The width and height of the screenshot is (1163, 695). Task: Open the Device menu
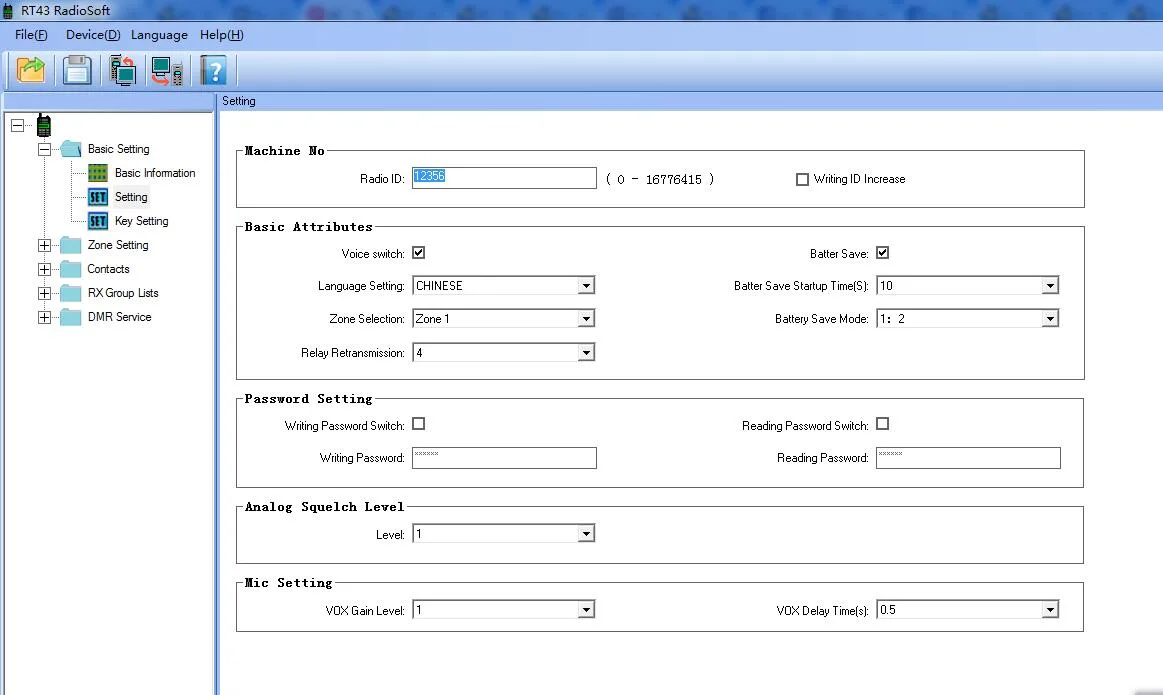pos(92,34)
